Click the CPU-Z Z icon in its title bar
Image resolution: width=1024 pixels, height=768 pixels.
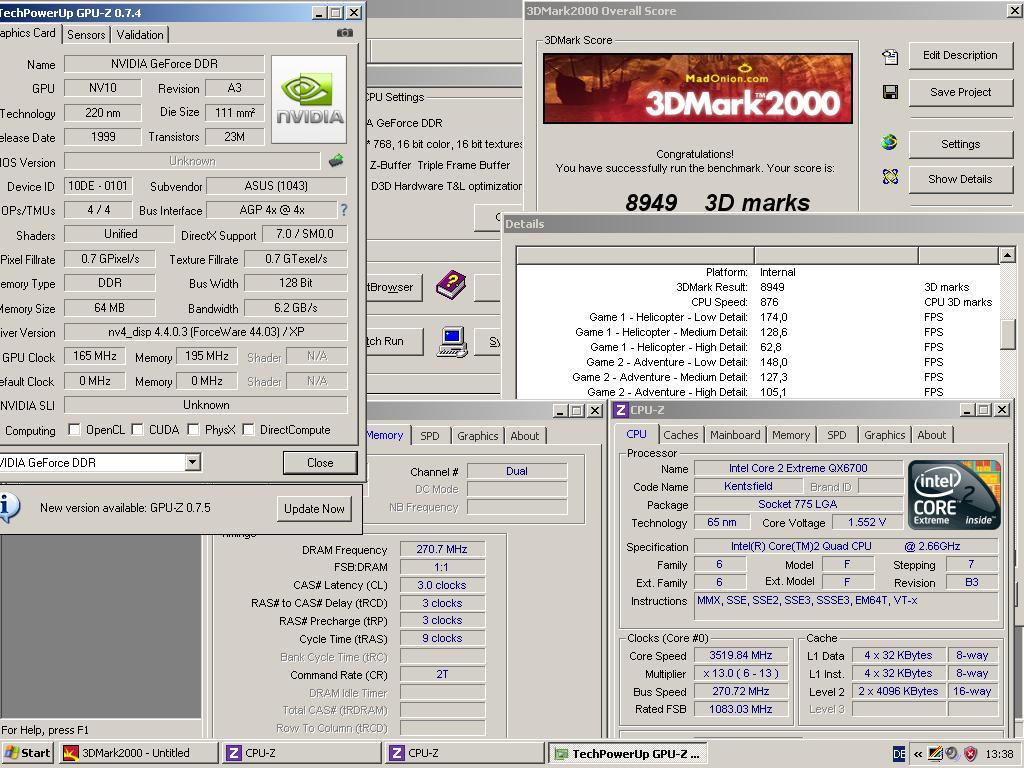pyautogui.click(x=621, y=409)
